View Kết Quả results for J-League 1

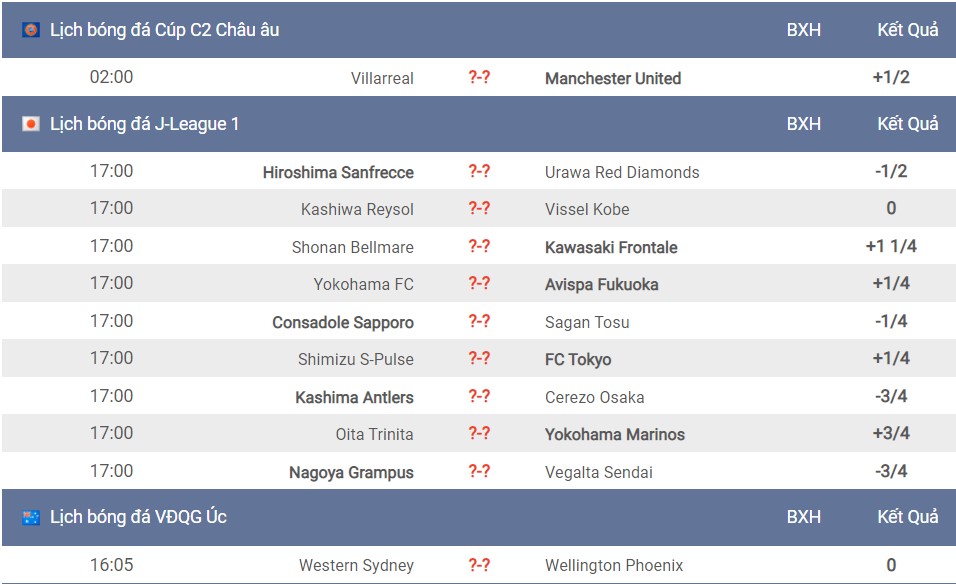click(908, 124)
